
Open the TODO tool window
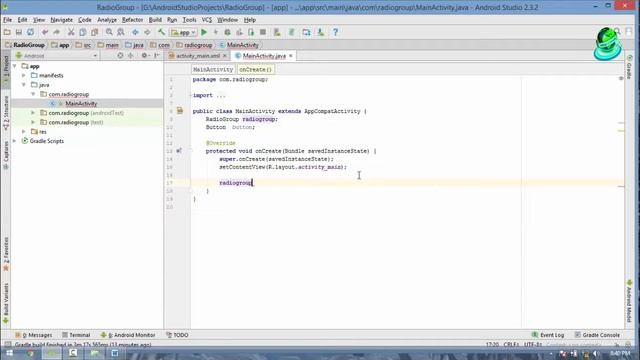click(x=177, y=335)
